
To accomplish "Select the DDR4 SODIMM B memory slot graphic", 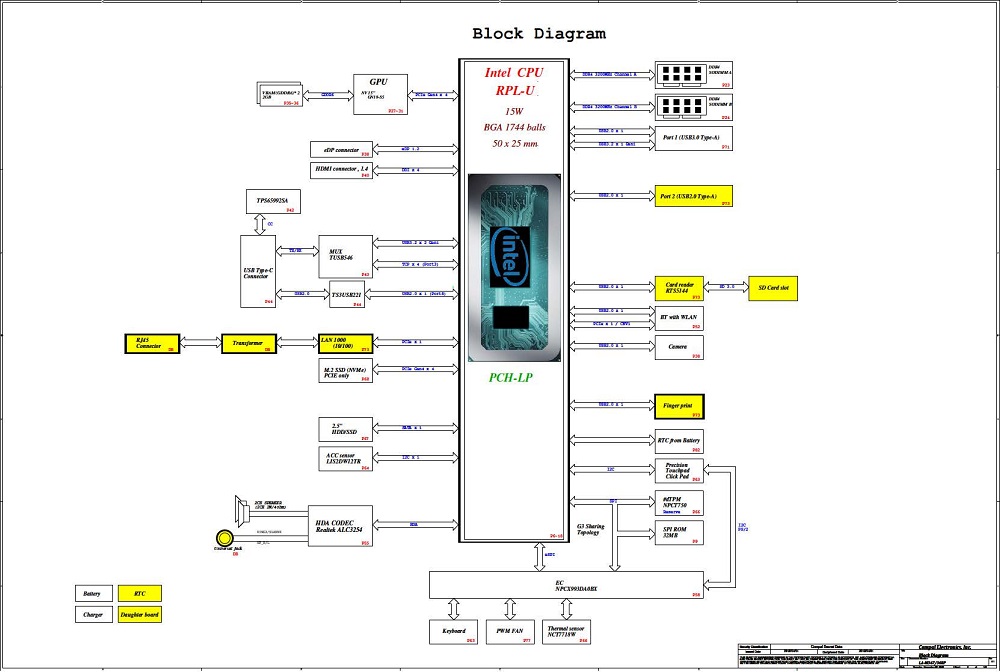I will (680, 106).
